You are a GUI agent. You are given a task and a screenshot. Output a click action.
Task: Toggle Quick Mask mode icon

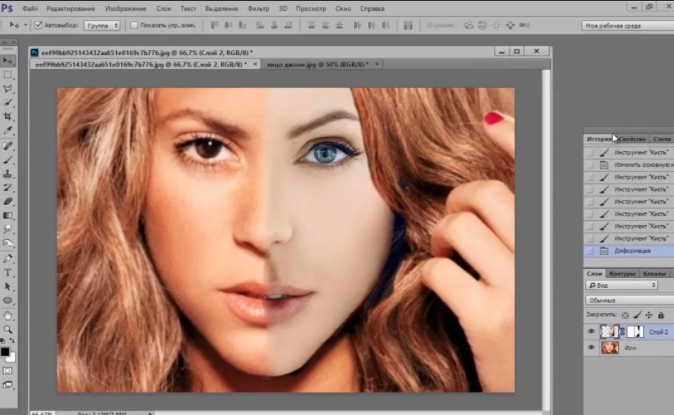[8, 371]
